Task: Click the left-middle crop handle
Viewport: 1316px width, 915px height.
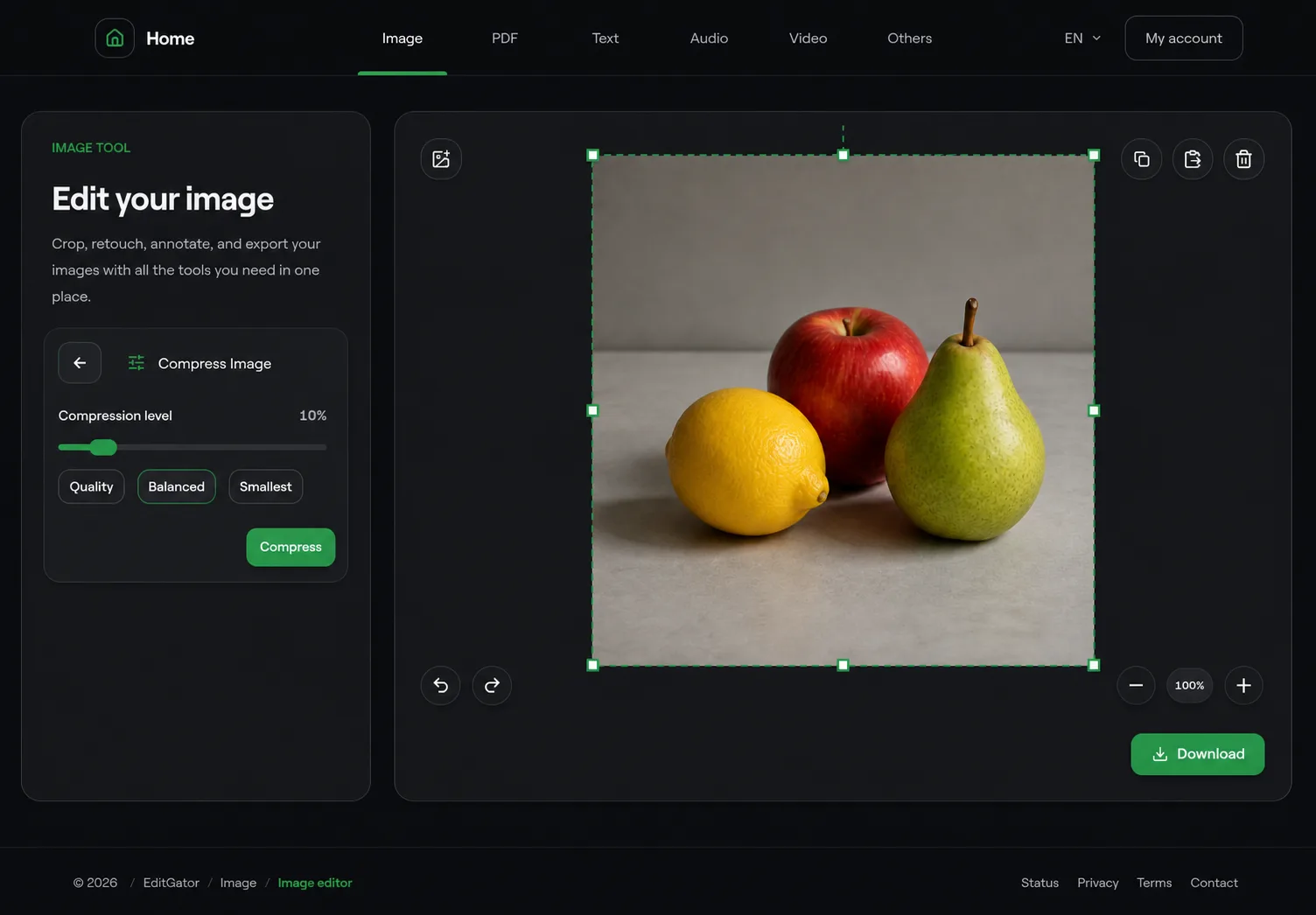Action: 592,410
